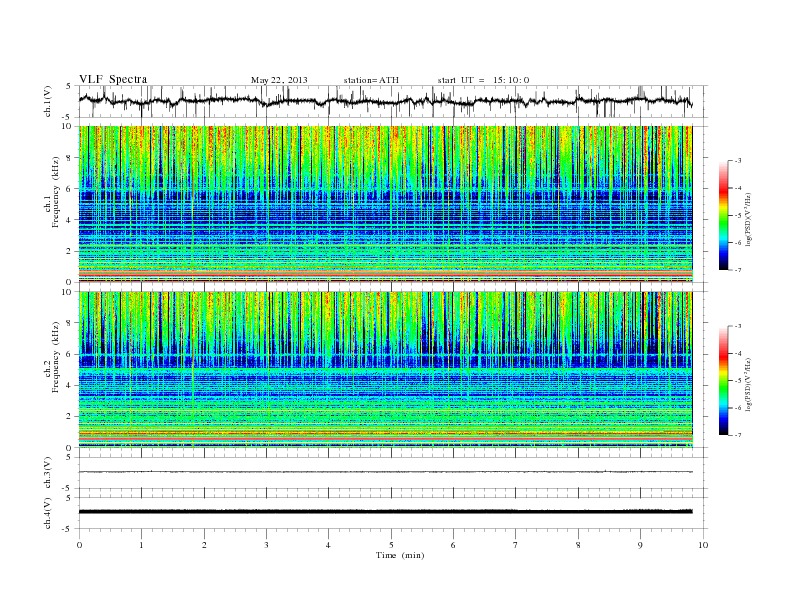Image resolution: width=792 pixels, height=612 pixels.
Task: Click inside the ch.1 voltage waveform panel
Action: coord(392,101)
